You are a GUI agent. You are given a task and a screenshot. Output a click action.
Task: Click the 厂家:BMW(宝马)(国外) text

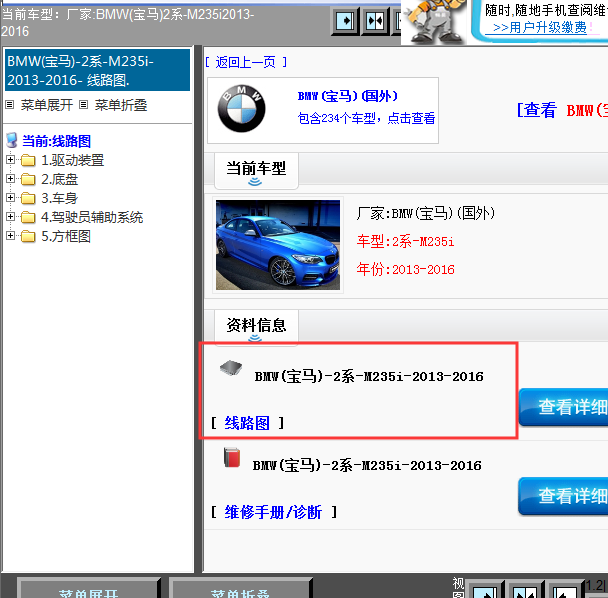click(426, 213)
